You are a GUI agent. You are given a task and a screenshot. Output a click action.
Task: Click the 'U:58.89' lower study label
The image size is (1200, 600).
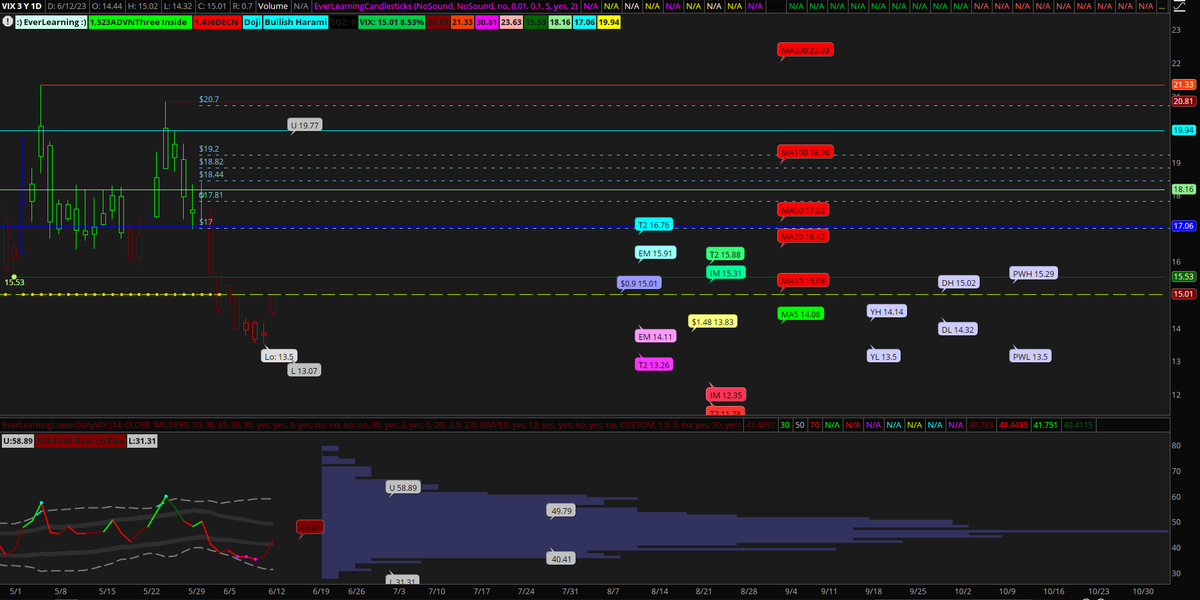[17, 439]
